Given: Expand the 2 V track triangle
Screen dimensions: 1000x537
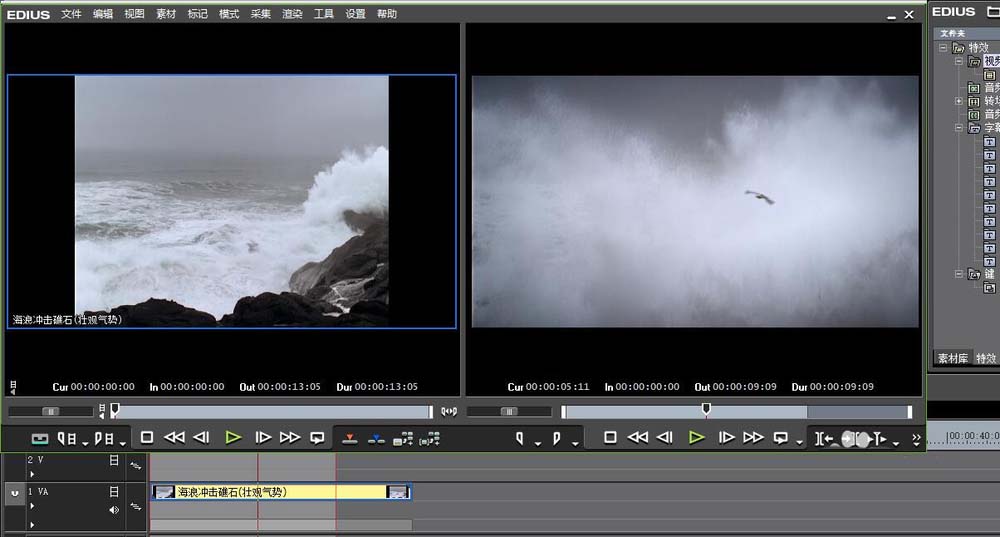Looking at the screenshot, I should [x=32, y=474].
